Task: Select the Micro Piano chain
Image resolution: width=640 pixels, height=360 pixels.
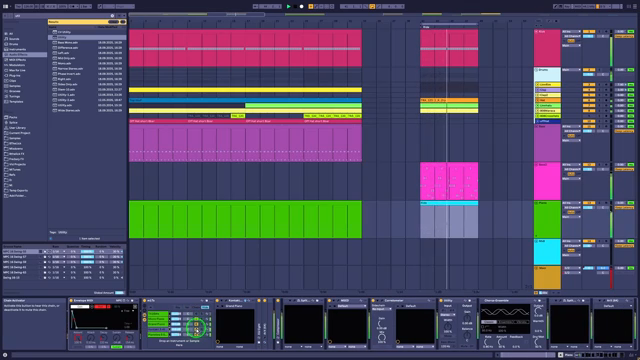Action: (x=158, y=319)
